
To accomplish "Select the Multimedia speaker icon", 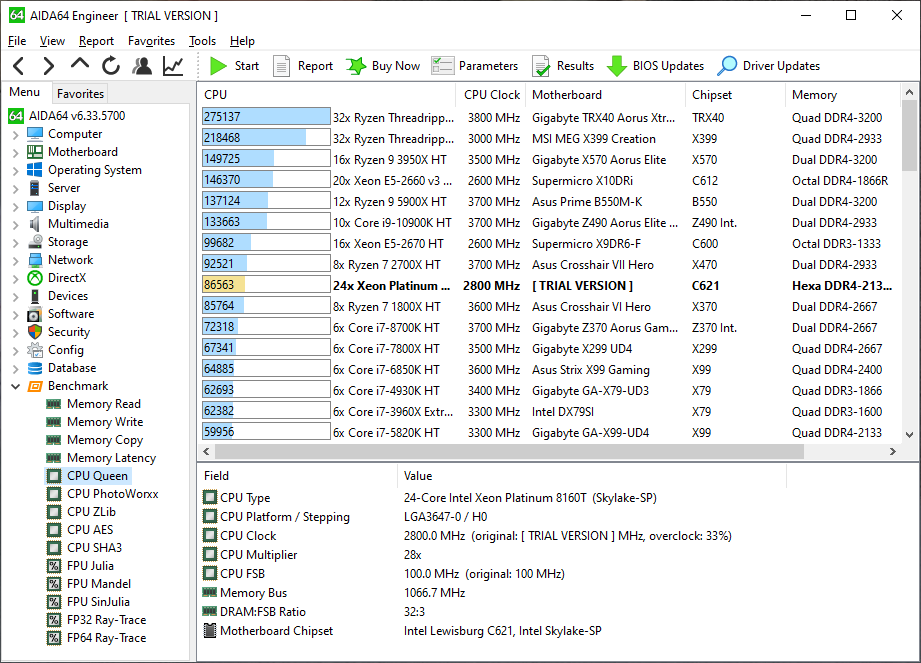I will (x=35, y=224).
